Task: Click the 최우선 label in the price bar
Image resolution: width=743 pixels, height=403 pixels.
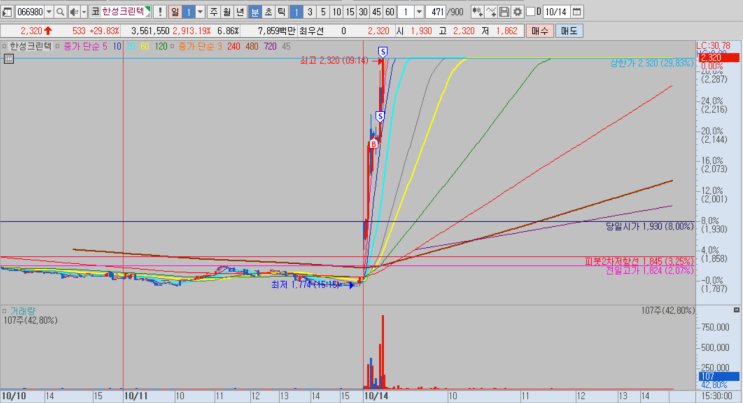Action: pos(311,31)
